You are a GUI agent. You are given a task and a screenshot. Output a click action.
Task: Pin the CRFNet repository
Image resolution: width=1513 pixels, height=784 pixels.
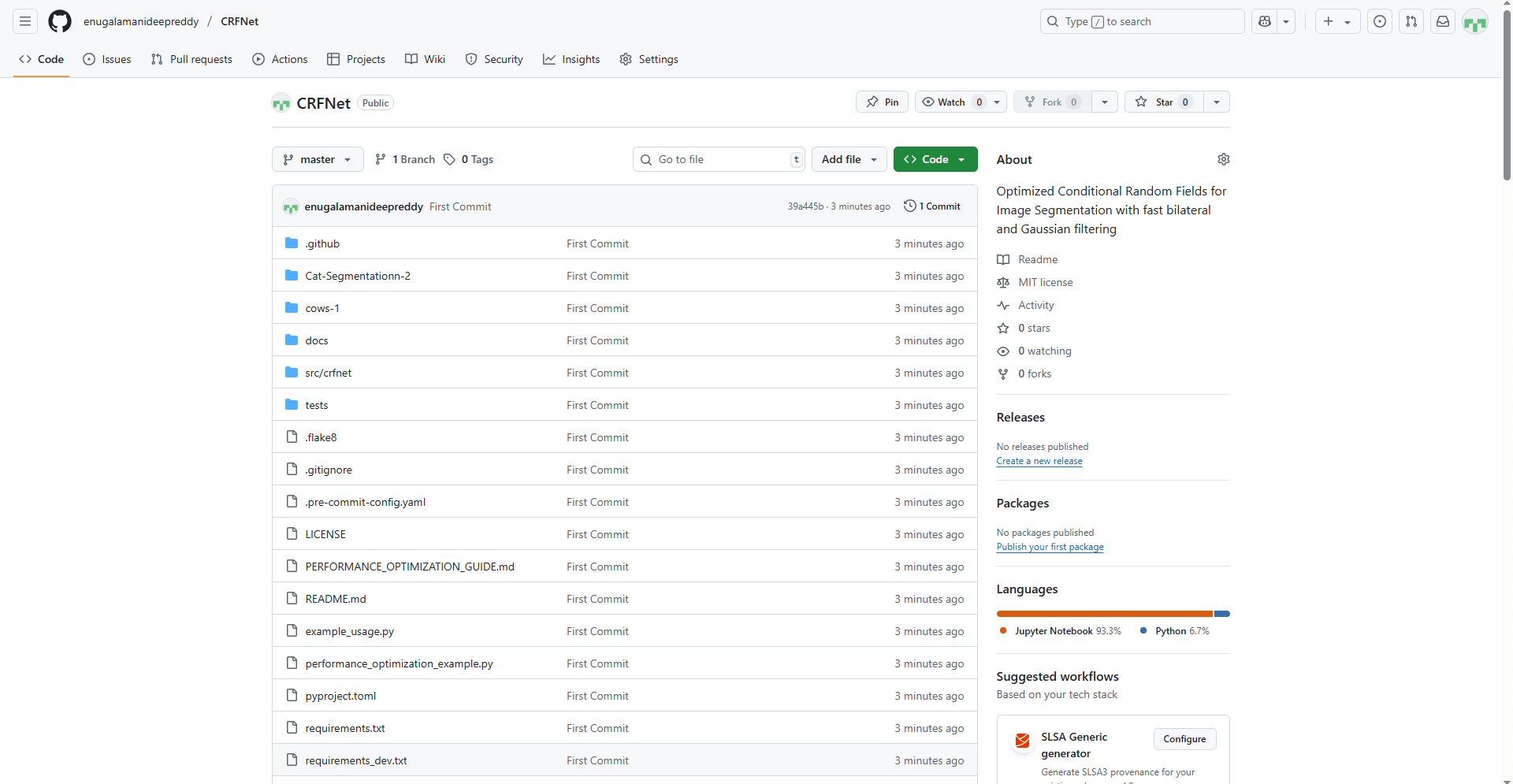click(882, 102)
